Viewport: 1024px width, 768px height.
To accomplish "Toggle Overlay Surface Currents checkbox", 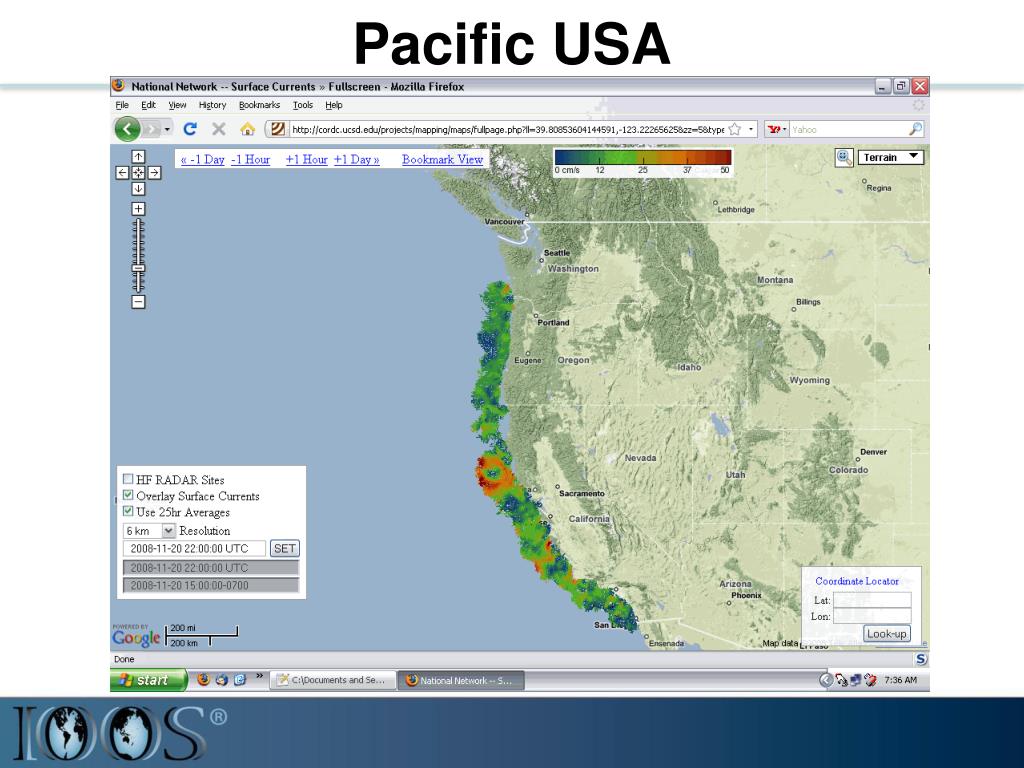I will (x=128, y=495).
